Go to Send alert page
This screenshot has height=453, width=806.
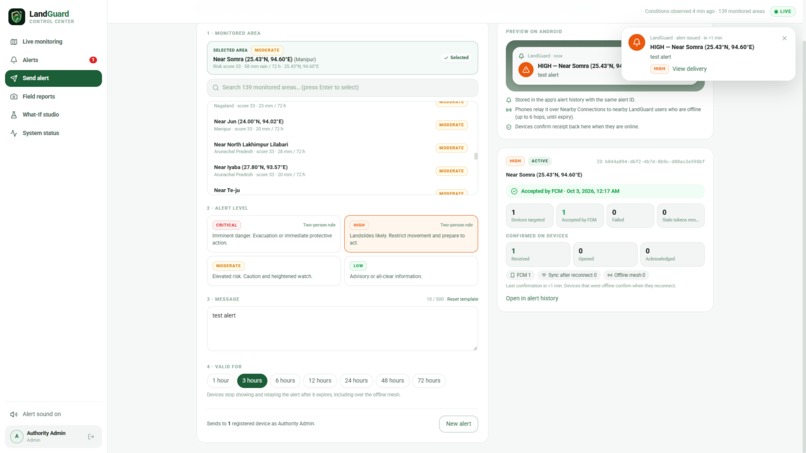coord(53,78)
